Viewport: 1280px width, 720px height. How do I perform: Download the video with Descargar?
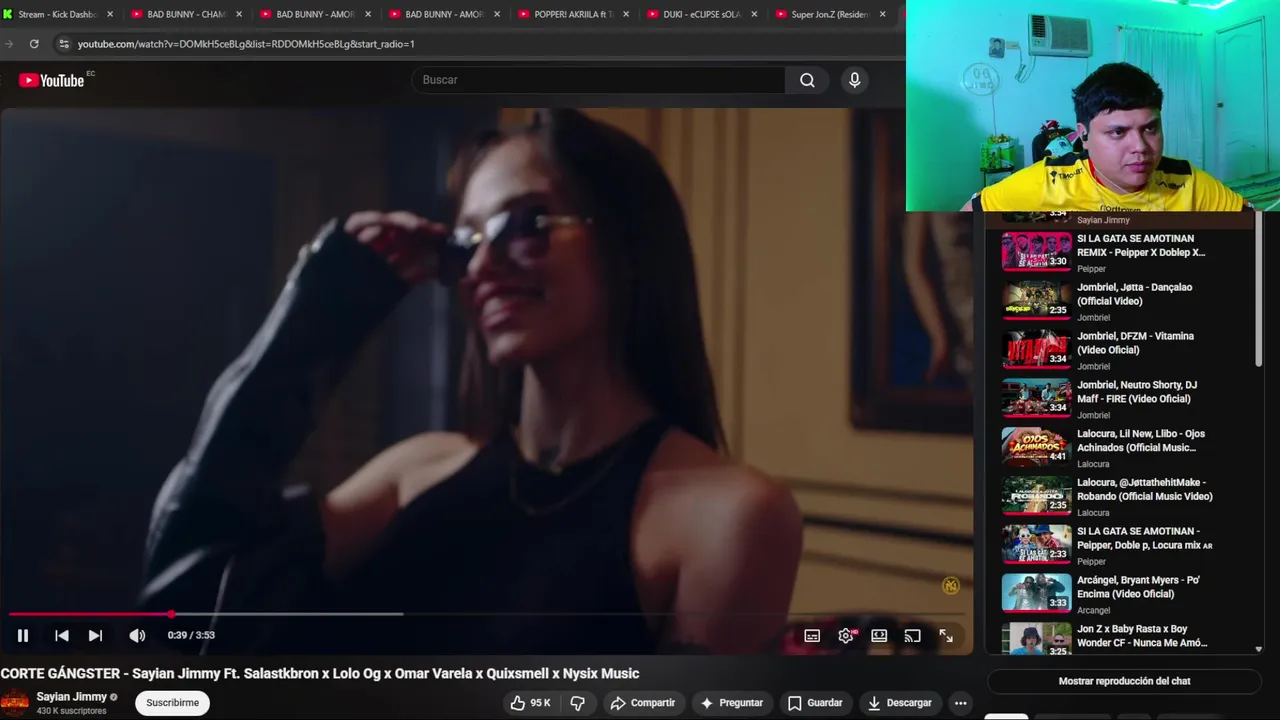click(x=899, y=703)
